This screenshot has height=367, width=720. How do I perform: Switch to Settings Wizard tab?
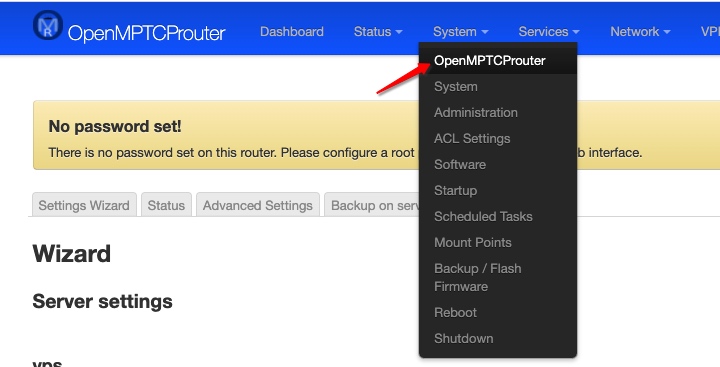[84, 205]
